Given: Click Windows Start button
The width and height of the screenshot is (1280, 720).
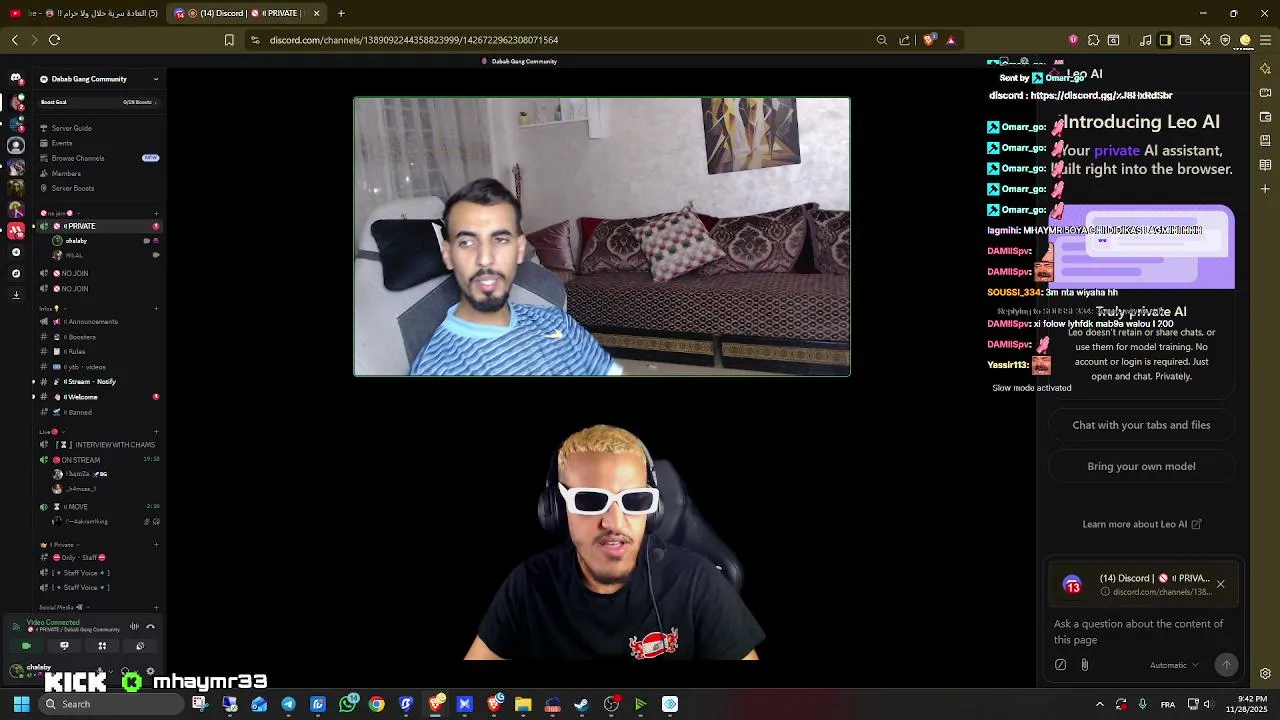Looking at the screenshot, I should point(21,704).
